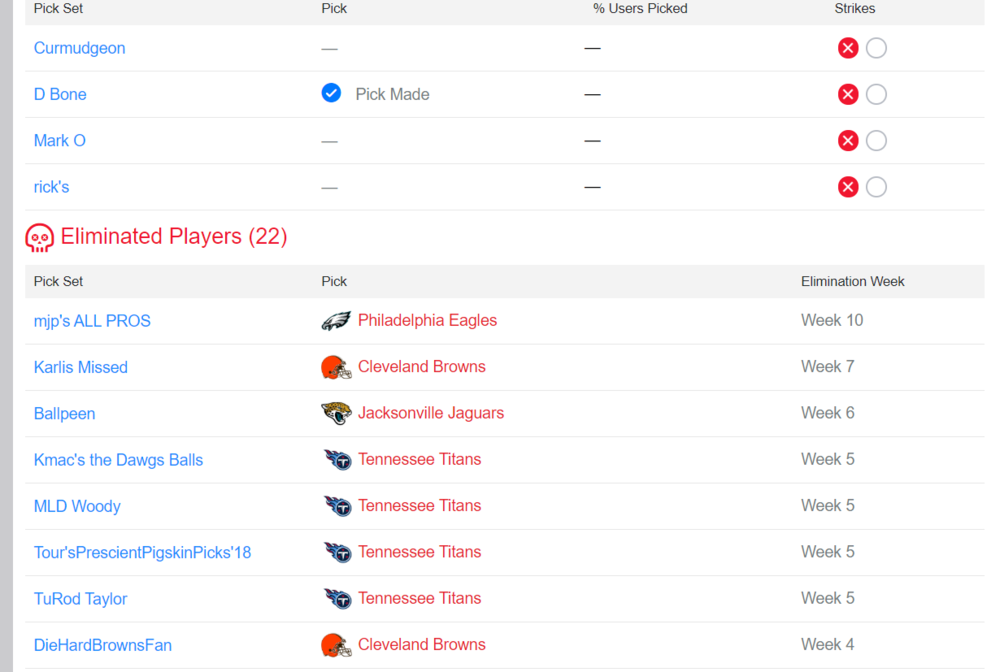This screenshot has height=672, width=1000.
Task: Open the TuRod Taylor pick set
Action: [x=80, y=599]
